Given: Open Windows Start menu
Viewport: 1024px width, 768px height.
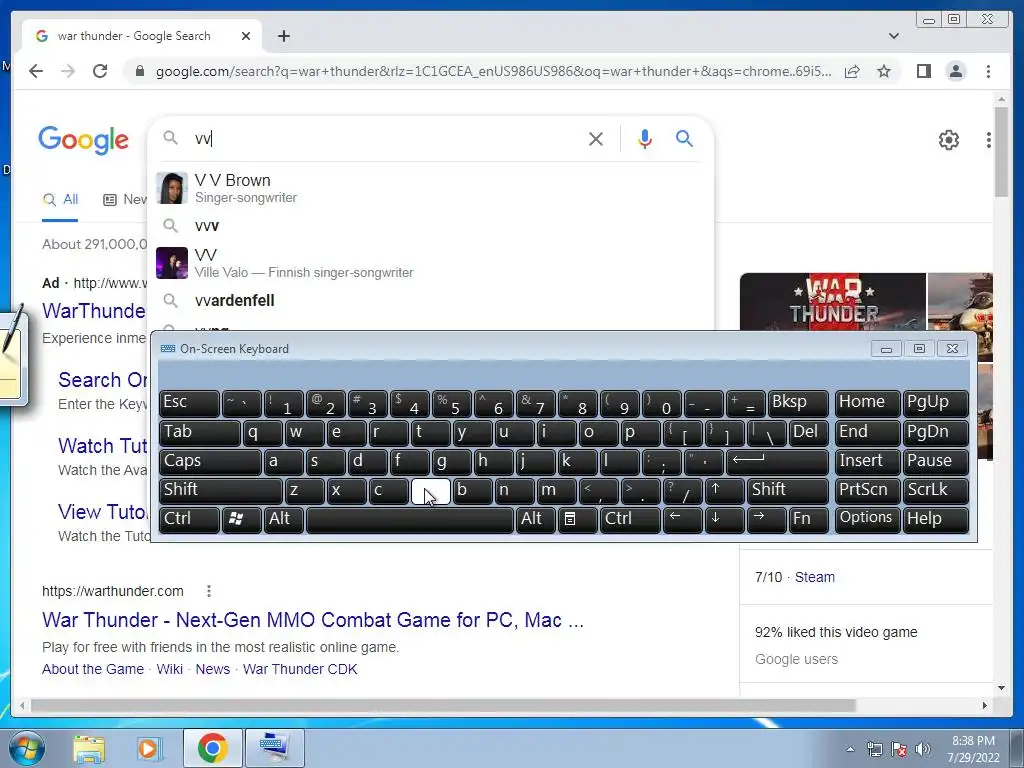Looking at the screenshot, I should (x=26, y=748).
